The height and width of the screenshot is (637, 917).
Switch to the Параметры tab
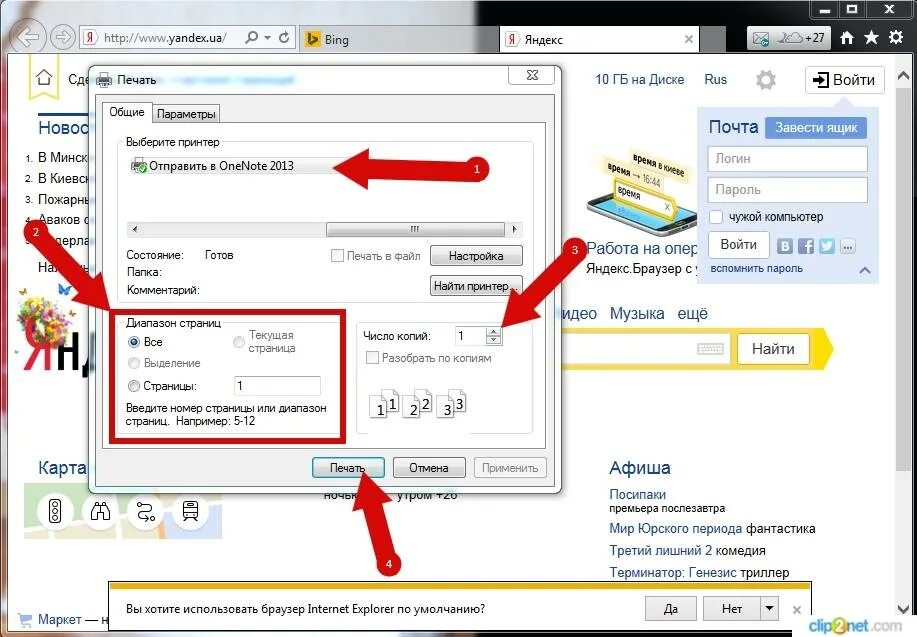186,114
